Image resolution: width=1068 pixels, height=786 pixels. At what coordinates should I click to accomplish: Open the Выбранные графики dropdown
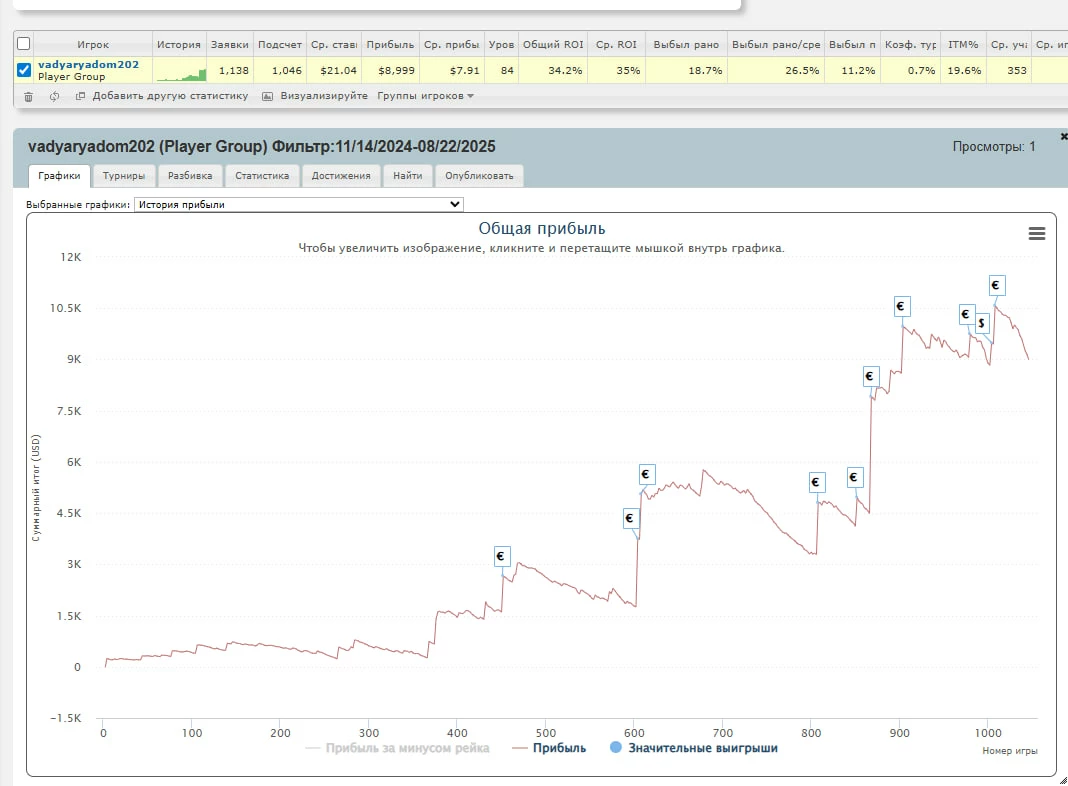[298, 204]
